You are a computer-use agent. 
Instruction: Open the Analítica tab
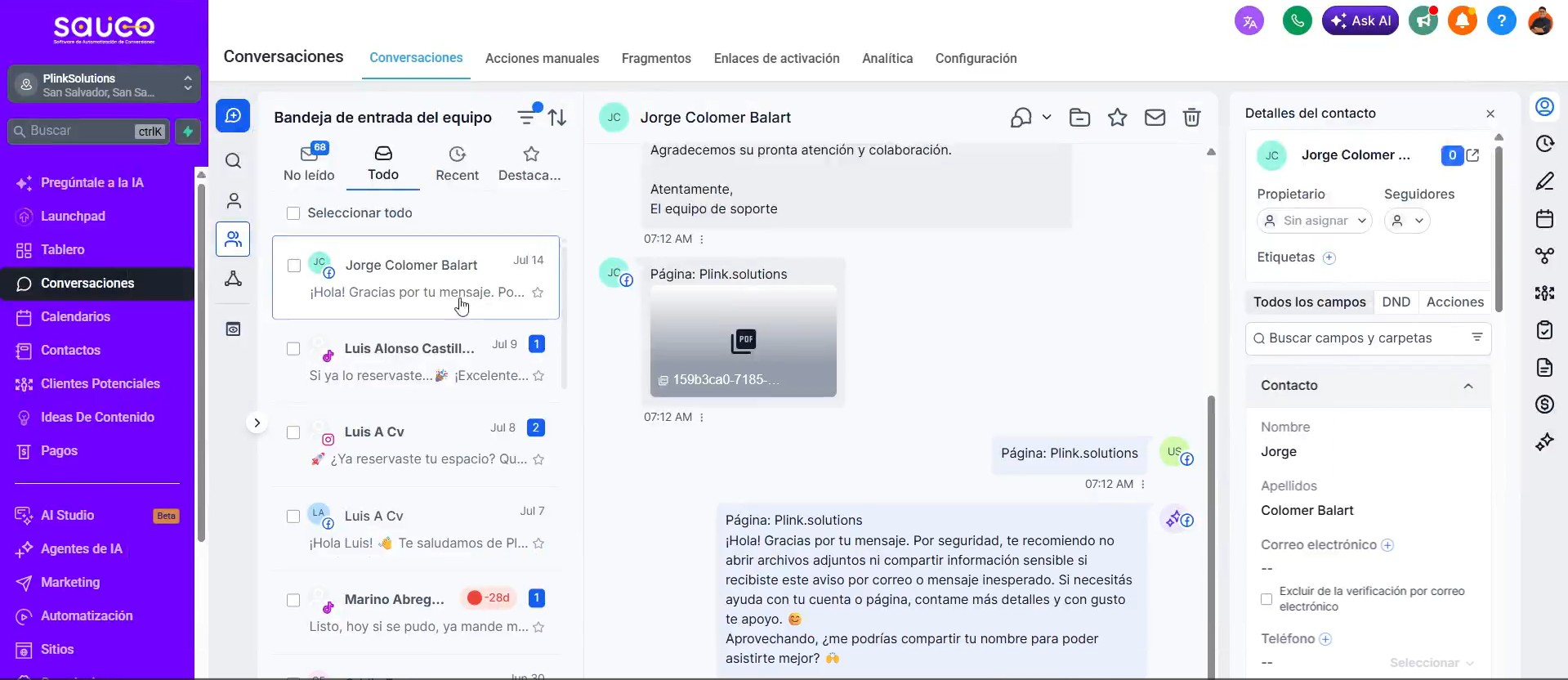pyautogui.click(x=887, y=59)
